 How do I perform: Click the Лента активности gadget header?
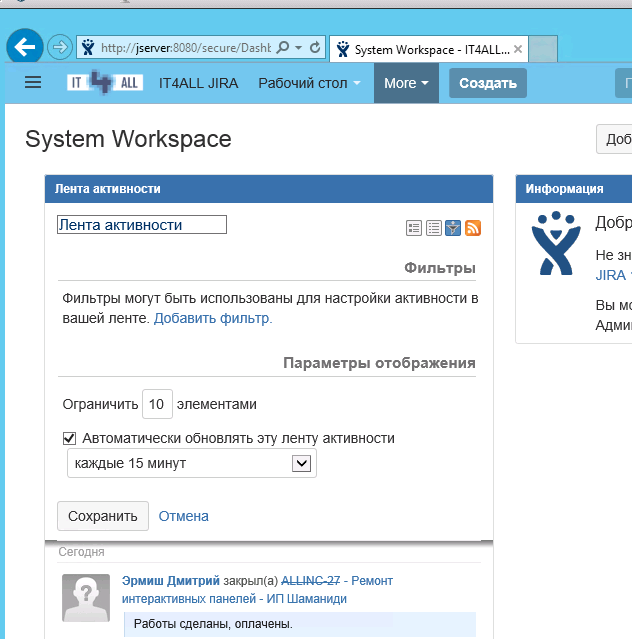click(269, 189)
